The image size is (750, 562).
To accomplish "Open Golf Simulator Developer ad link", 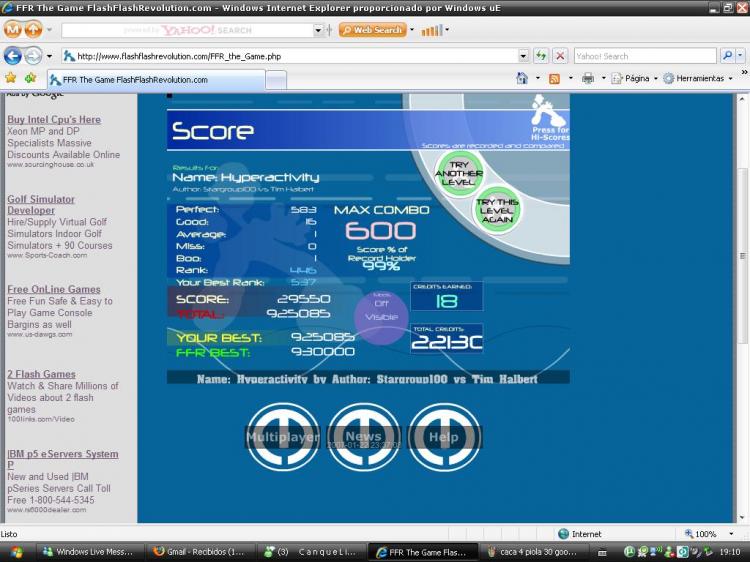I will pyautogui.click(x=41, y=205).
